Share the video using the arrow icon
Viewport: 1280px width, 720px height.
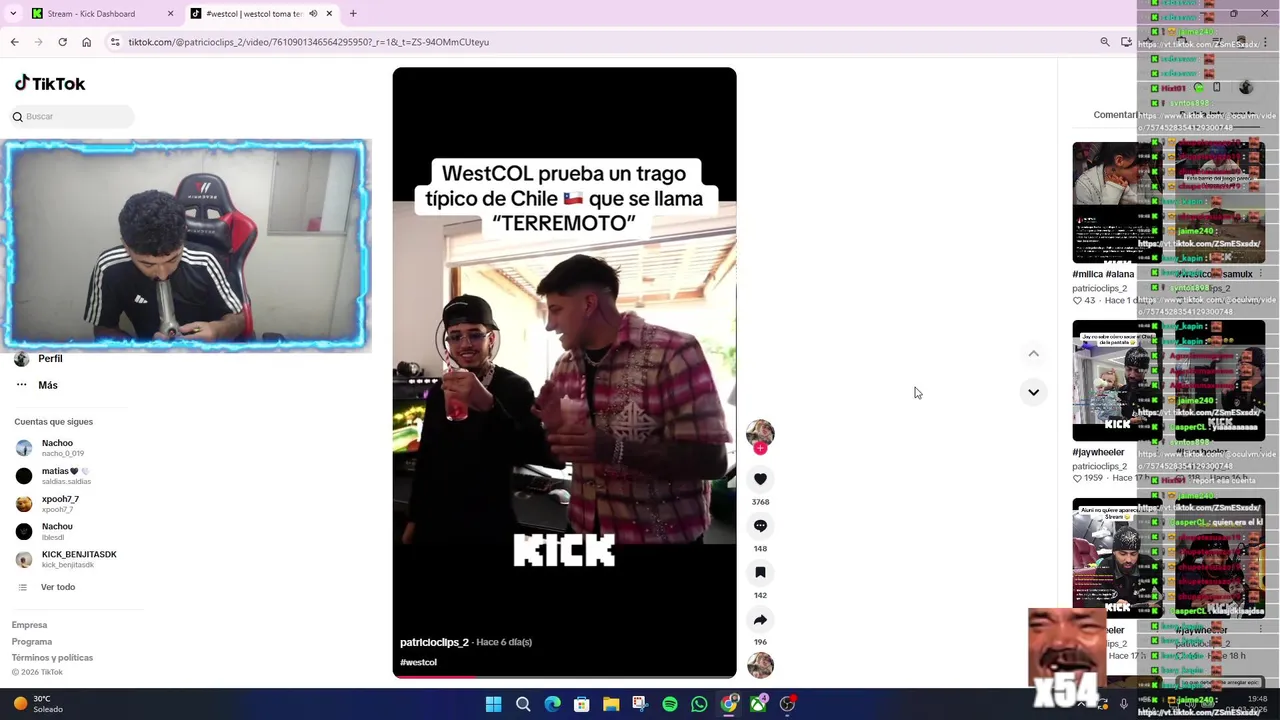point(760,620)
